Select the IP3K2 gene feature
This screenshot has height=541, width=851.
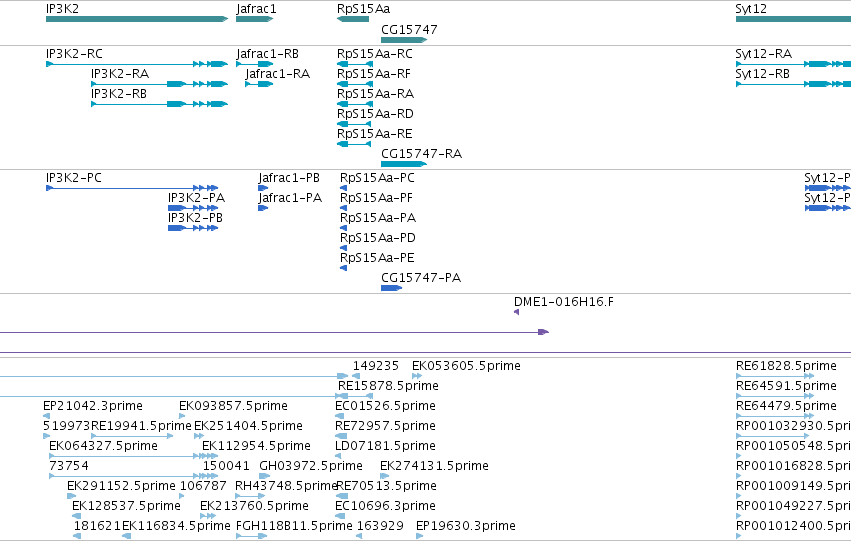tap(137, 19)
